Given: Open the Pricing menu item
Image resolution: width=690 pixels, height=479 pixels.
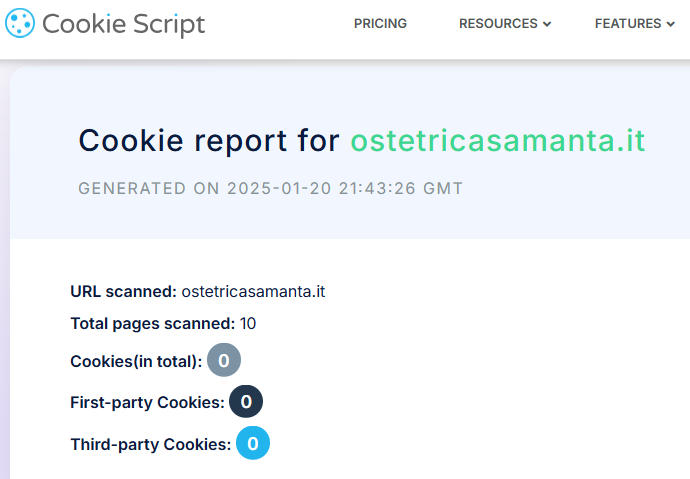Looking at the screenshot, I should coord(380,24).
